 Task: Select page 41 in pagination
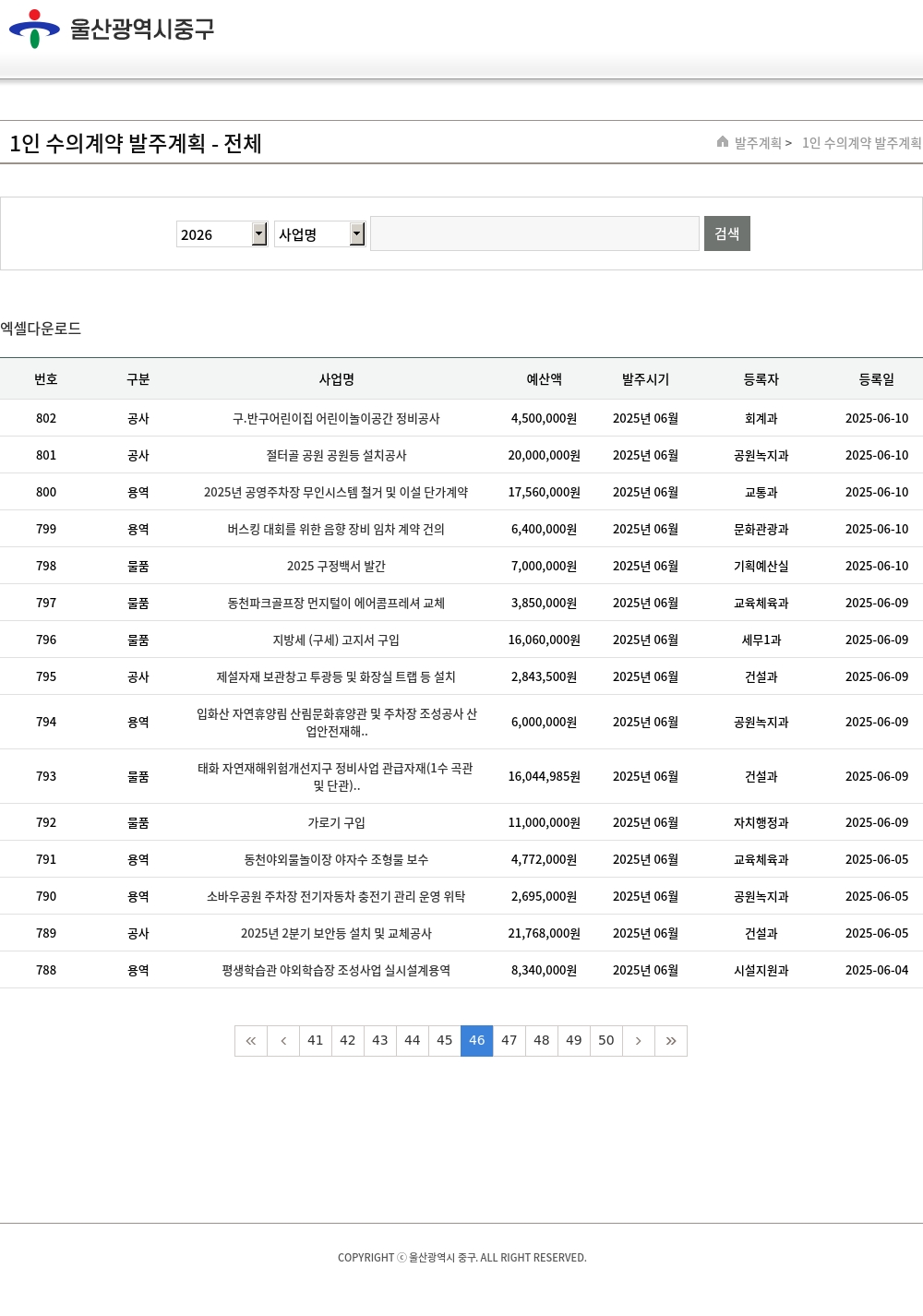tap(316, 1041)
